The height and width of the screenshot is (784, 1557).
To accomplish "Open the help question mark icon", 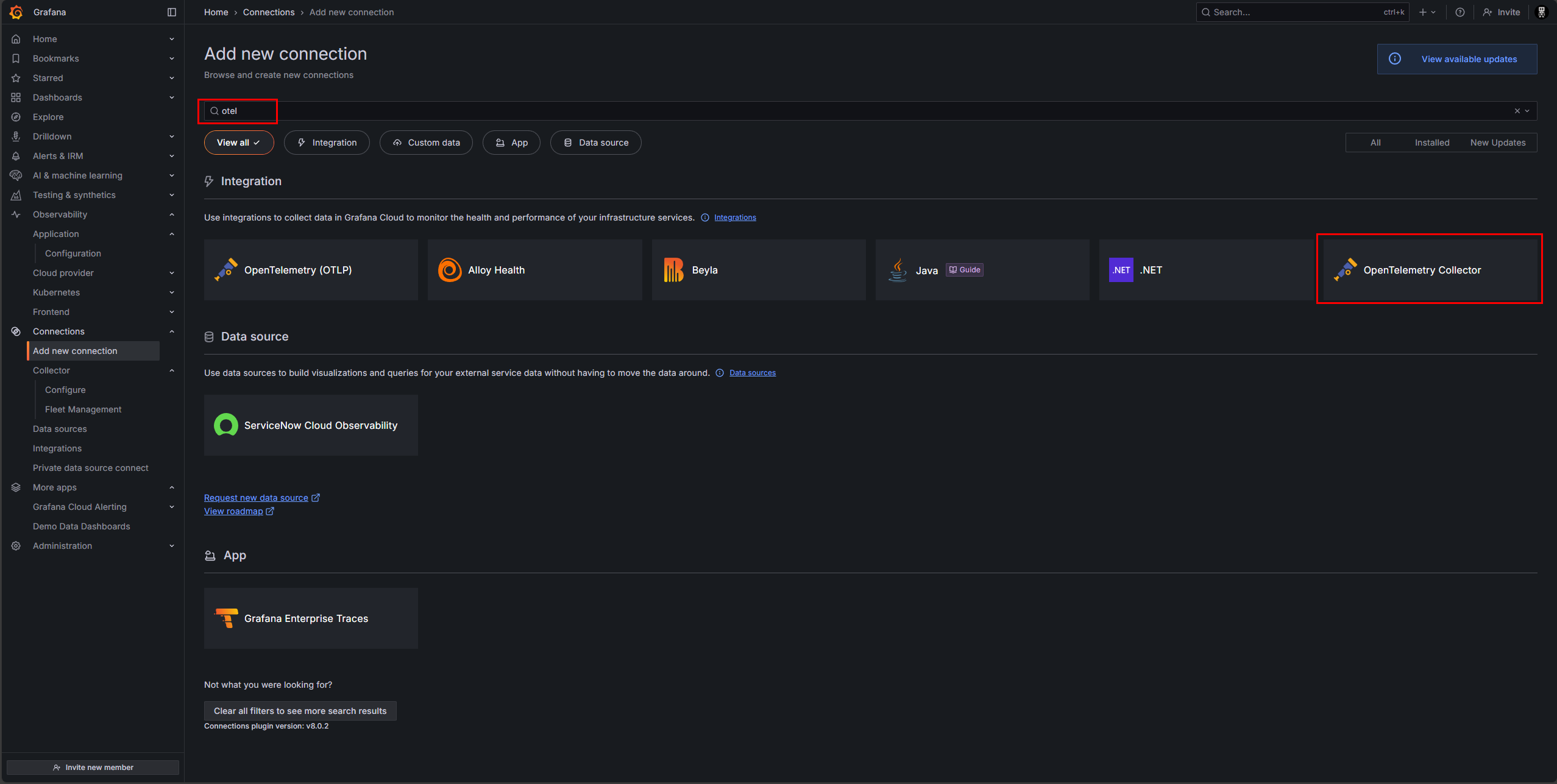I will (1460, 12).
